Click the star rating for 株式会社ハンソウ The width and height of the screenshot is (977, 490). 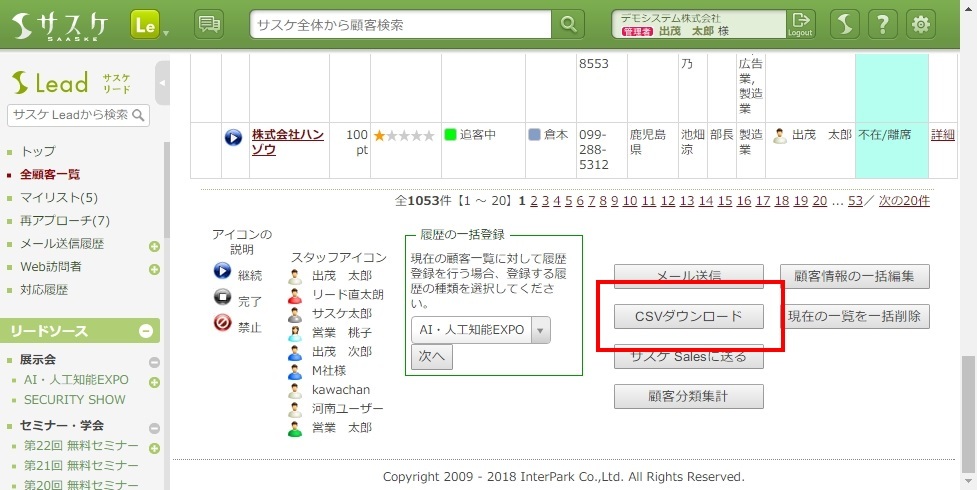pyautogui.click(x=404, y=135)
